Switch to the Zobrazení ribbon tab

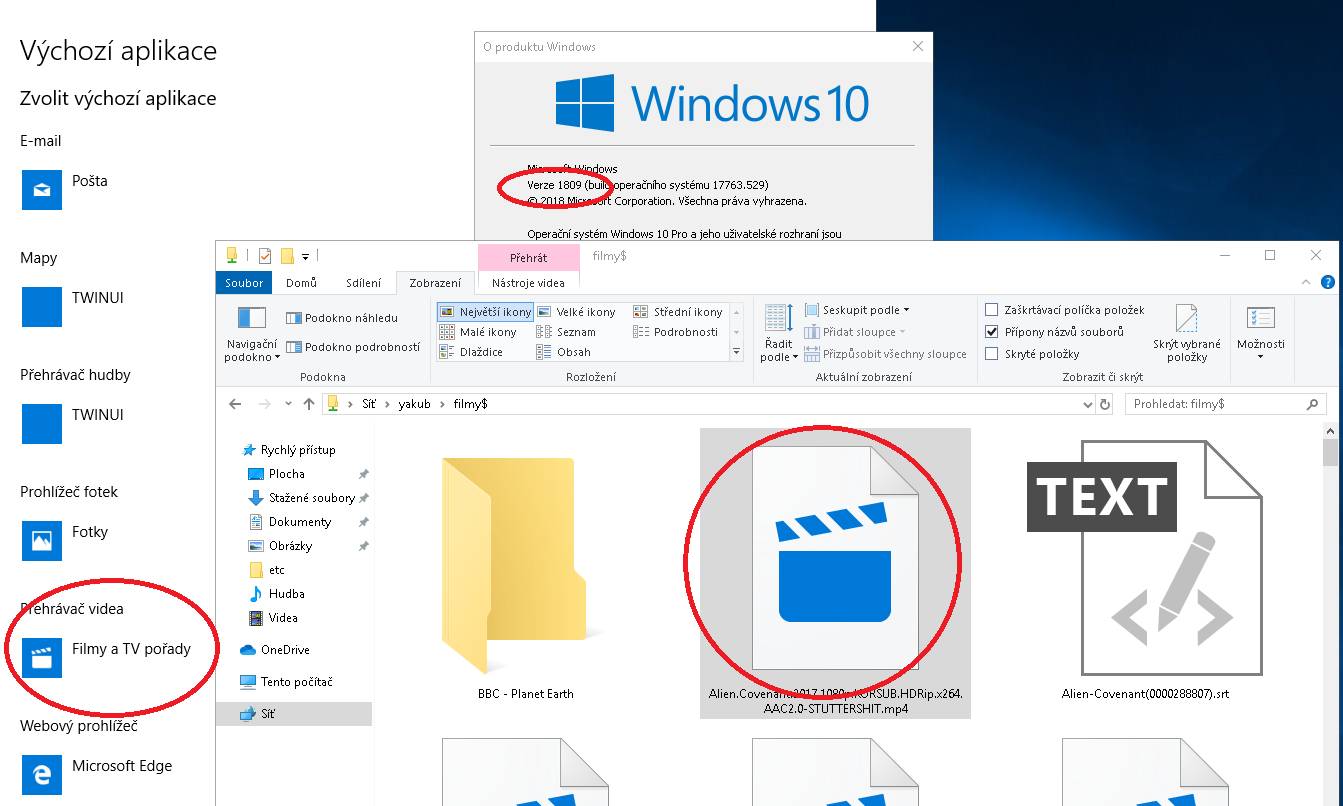[435, 283]
